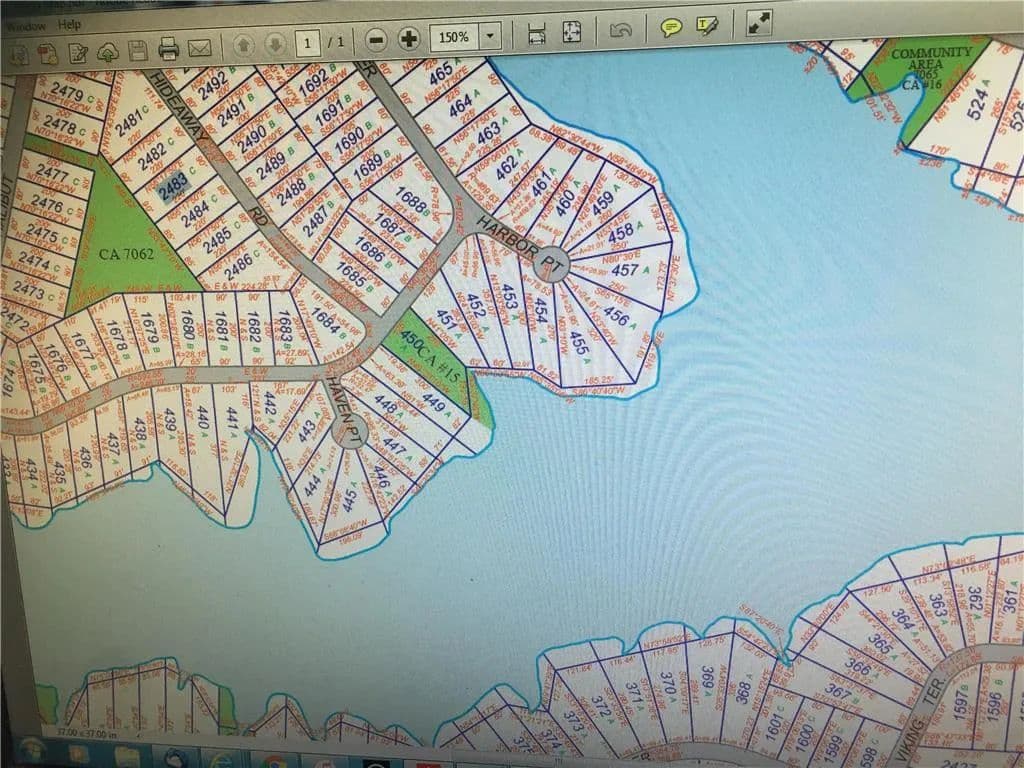
Task: Click the HAVEN PT street label
Action: click(x=344, y=409)
